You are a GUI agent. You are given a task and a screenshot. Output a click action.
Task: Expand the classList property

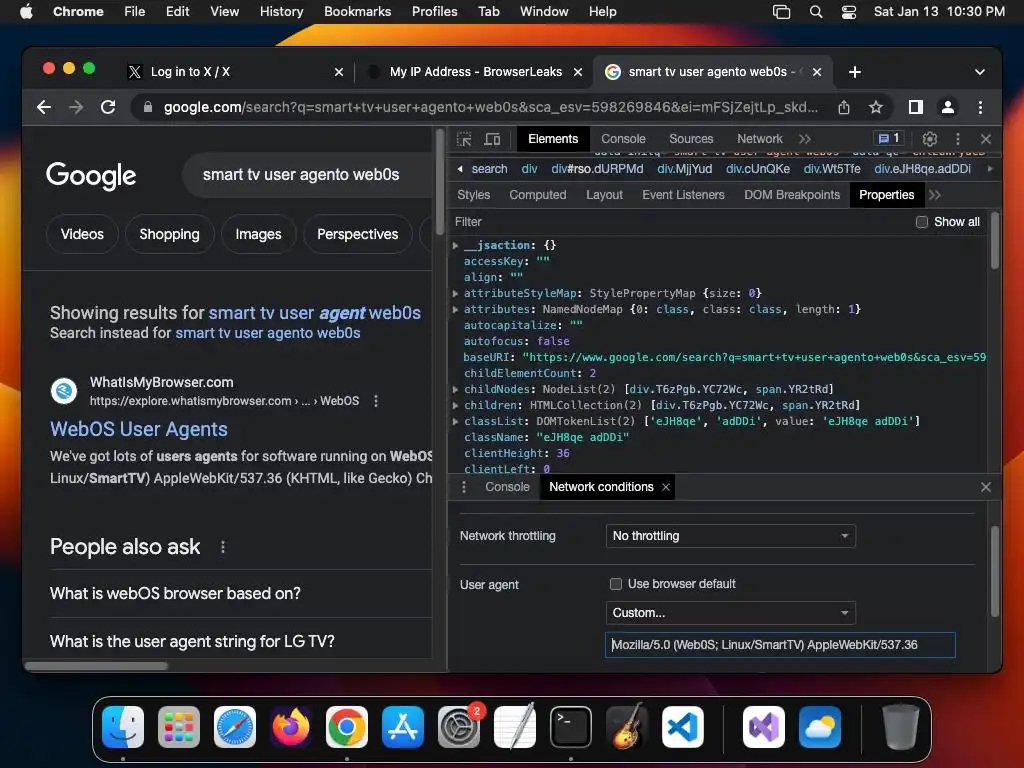click(455, 421)
